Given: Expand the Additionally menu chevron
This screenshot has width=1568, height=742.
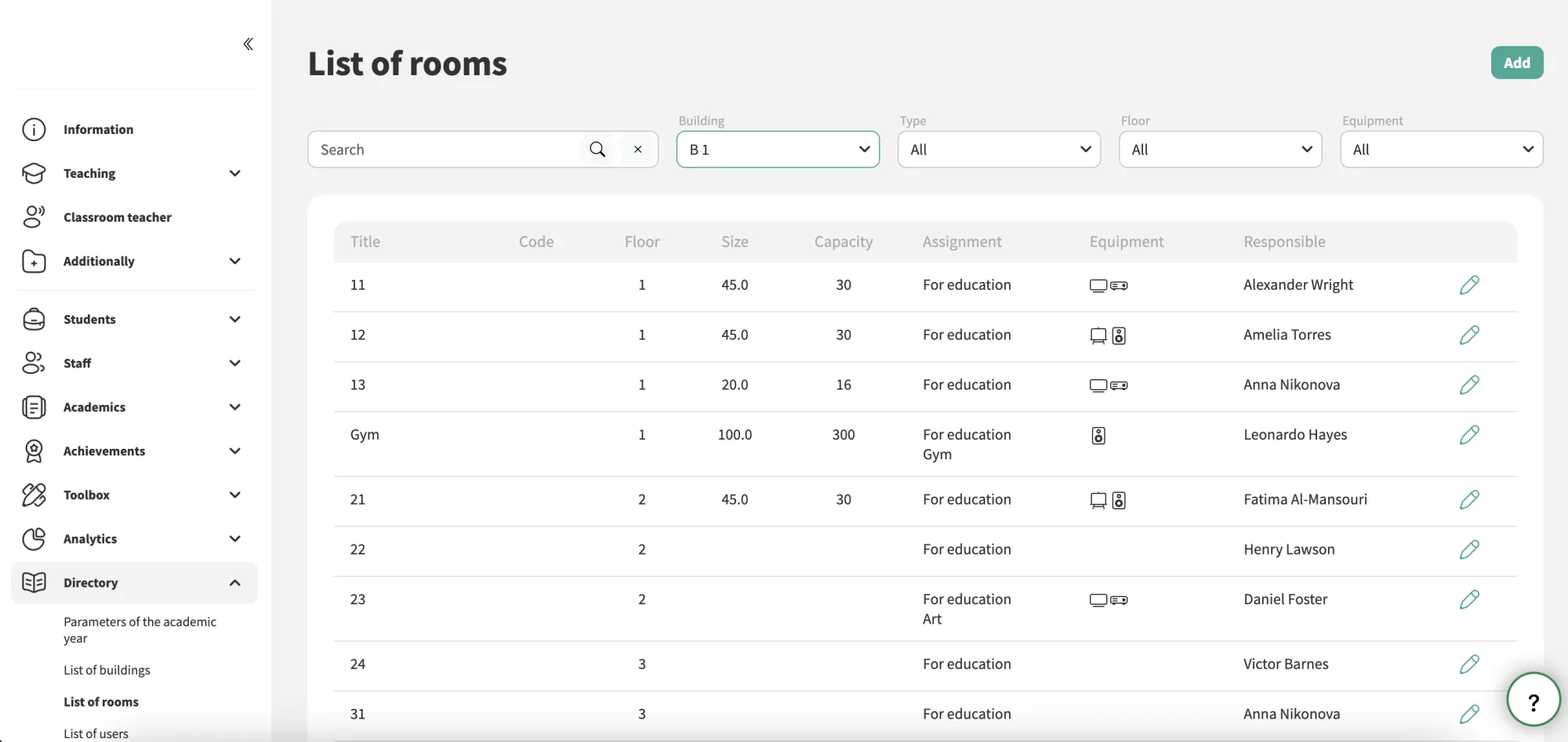Looking at the screenshot, I should pyautogui.click(x=234, y=261).
